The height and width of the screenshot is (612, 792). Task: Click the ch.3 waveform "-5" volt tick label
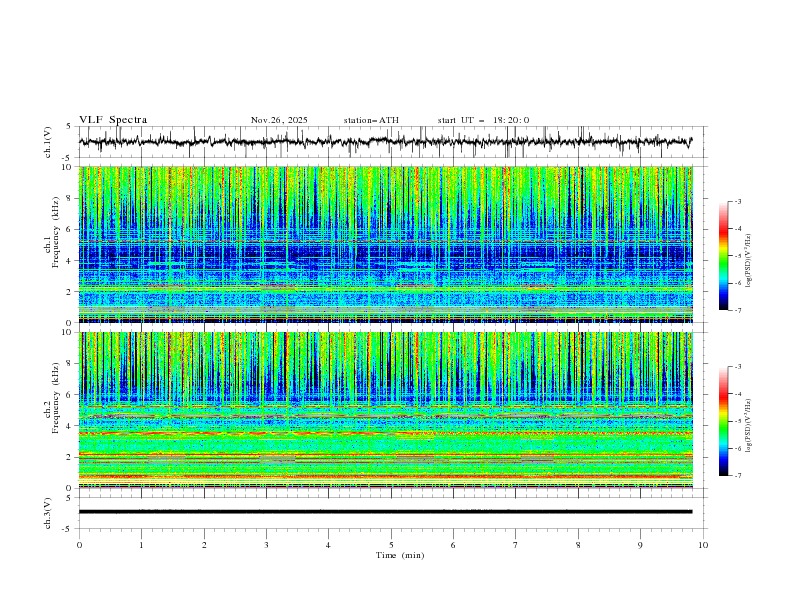point(67,529)
